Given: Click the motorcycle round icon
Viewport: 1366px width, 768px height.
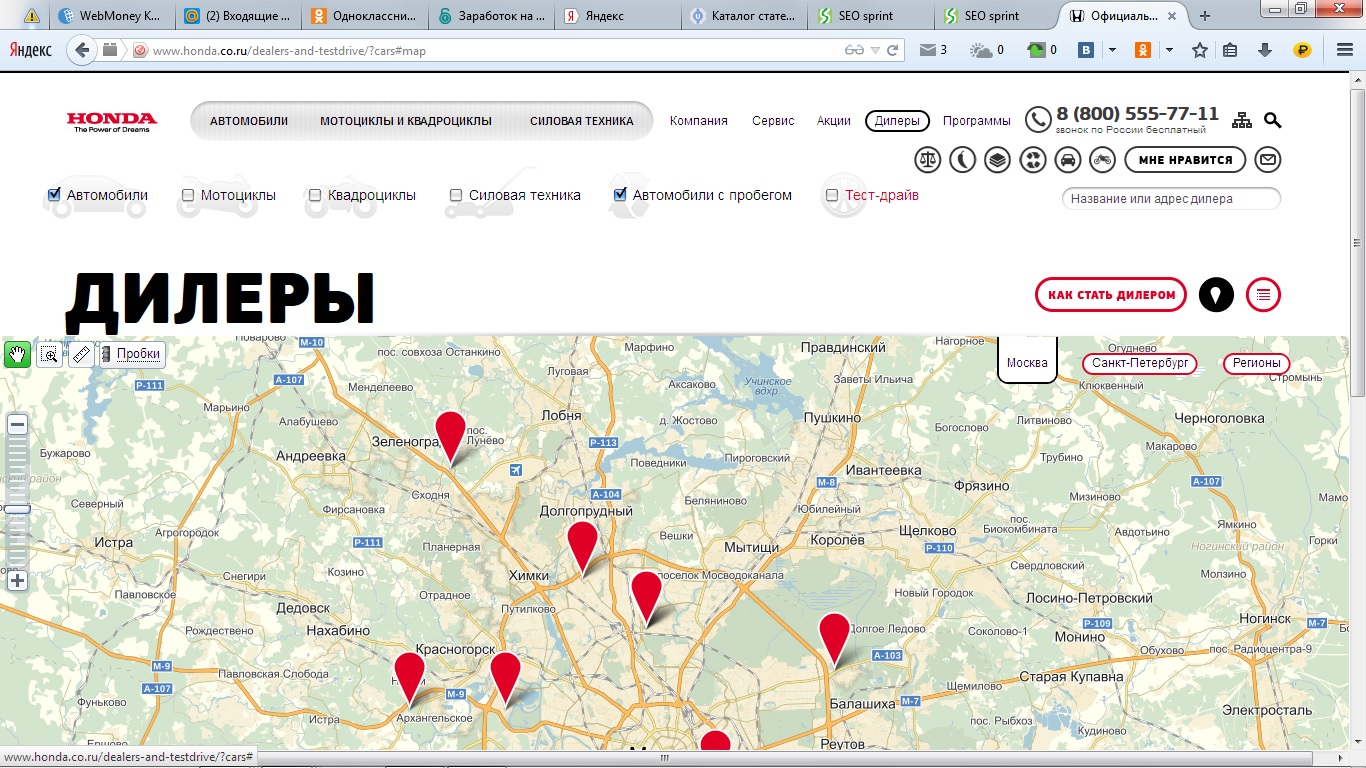Looking at the screenshot, I should point(1102,159).
